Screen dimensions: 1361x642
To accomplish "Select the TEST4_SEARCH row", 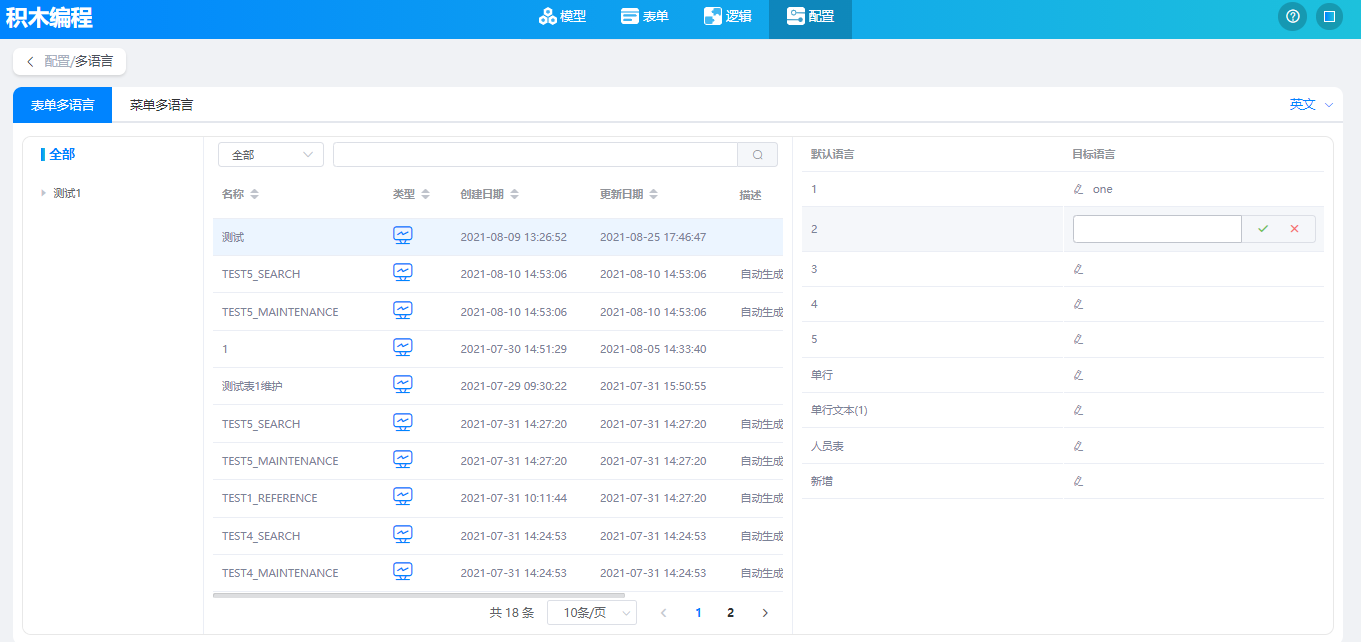I will pos(498,536).
